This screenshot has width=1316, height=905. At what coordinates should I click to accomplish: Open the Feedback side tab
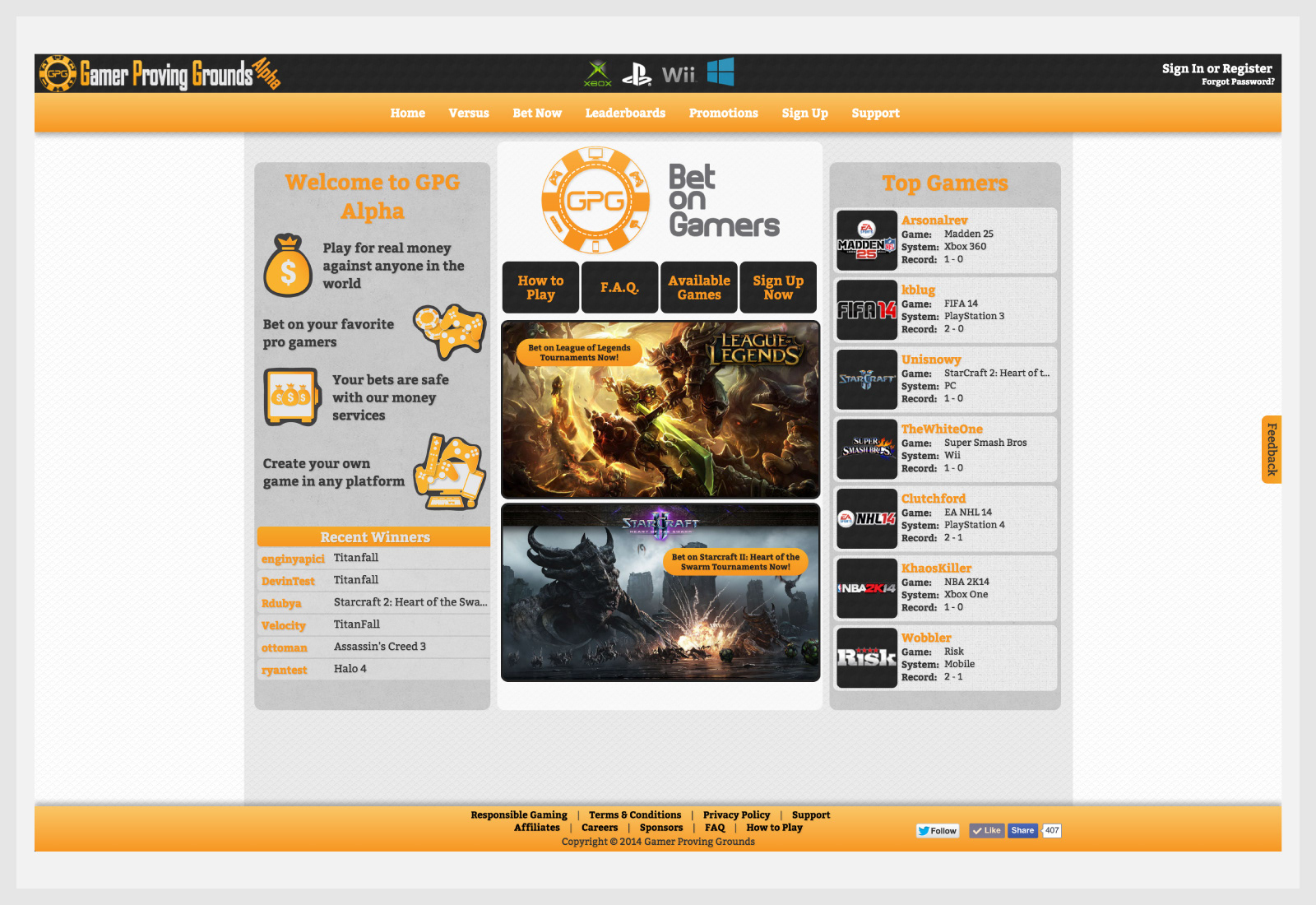(x=1272, y=449)
